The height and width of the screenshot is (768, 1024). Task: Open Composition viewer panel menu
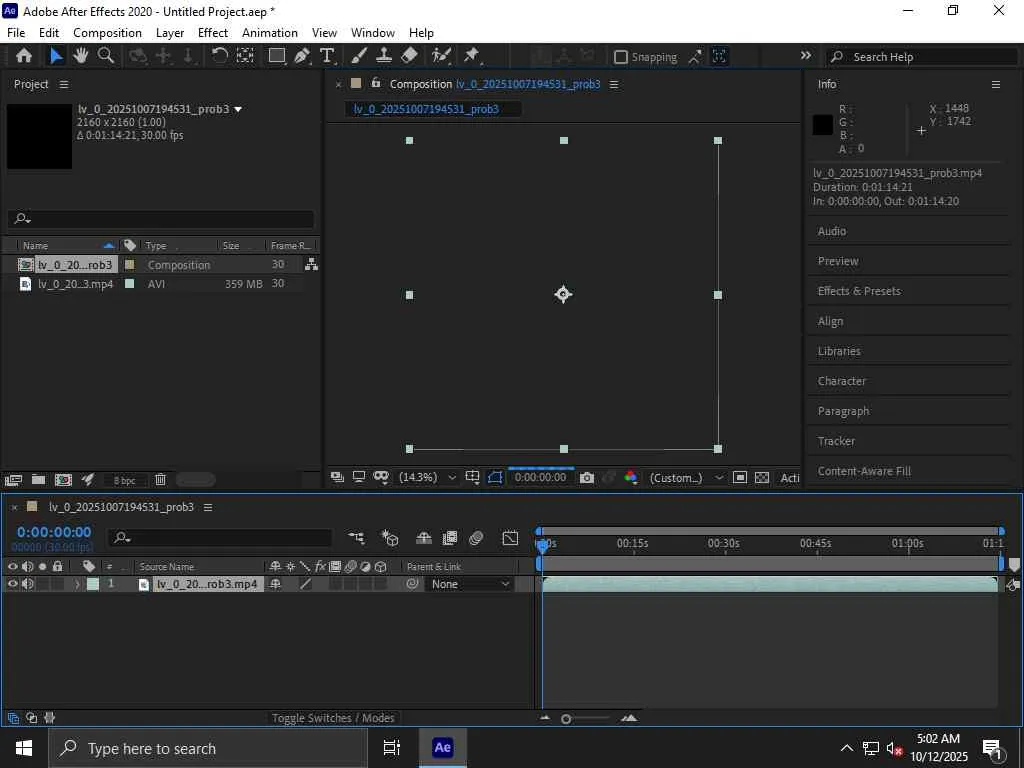pos(614,84)
